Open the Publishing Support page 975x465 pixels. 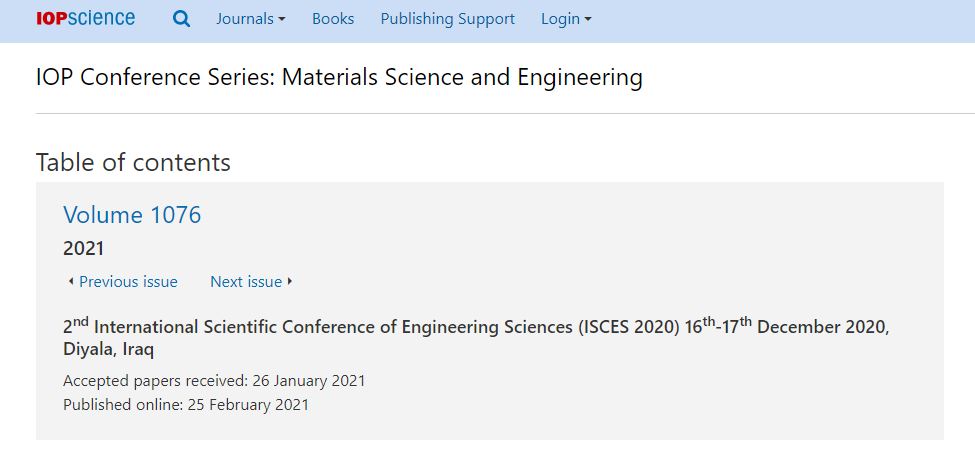448,19
